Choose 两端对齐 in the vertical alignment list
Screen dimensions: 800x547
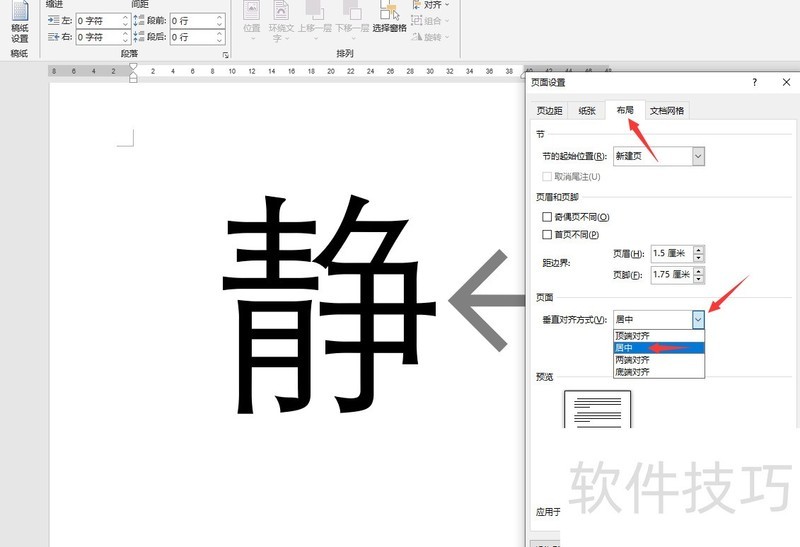click(x=632, y=360)
